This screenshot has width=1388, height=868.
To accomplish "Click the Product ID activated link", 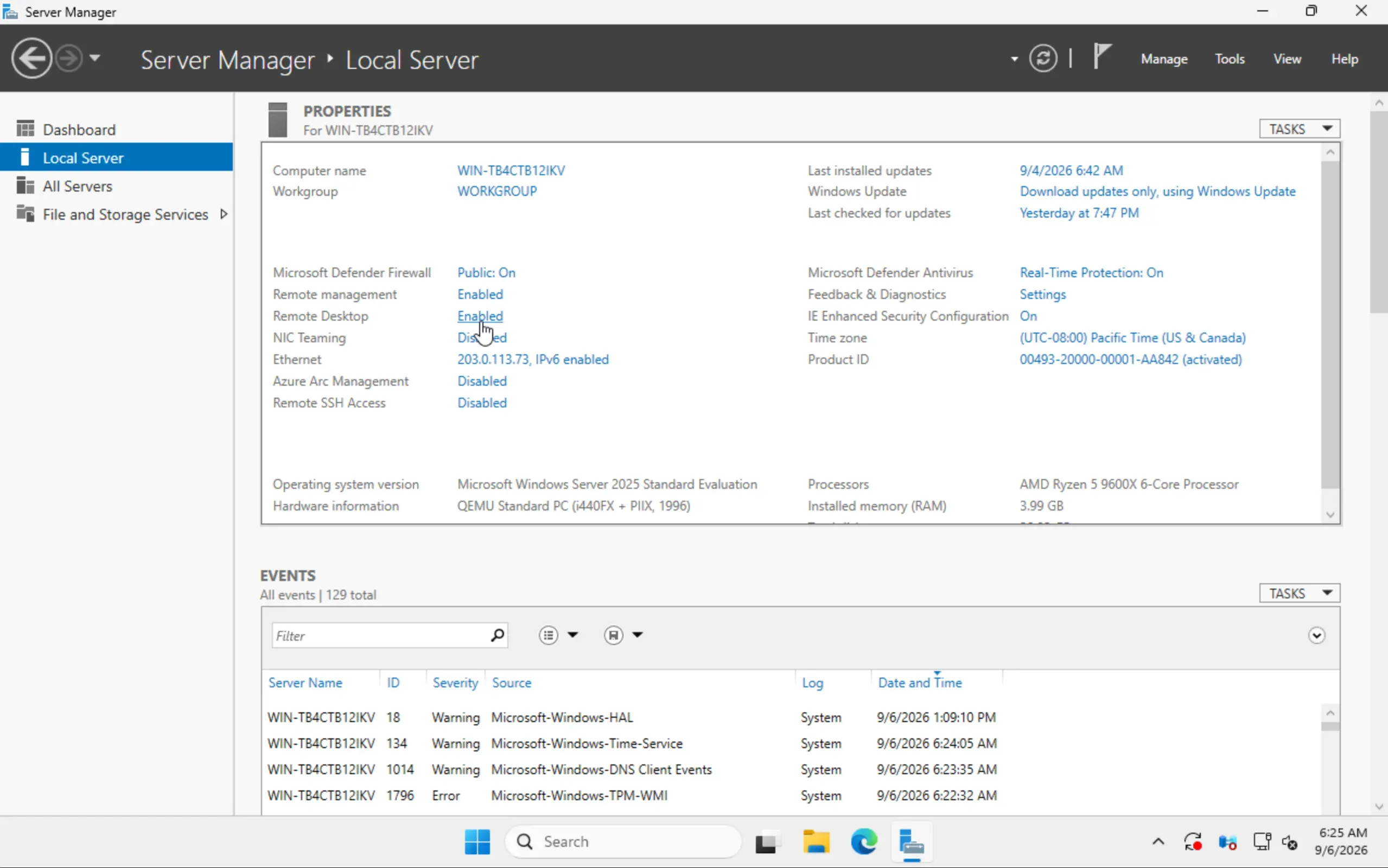I will click(1130, 359).
